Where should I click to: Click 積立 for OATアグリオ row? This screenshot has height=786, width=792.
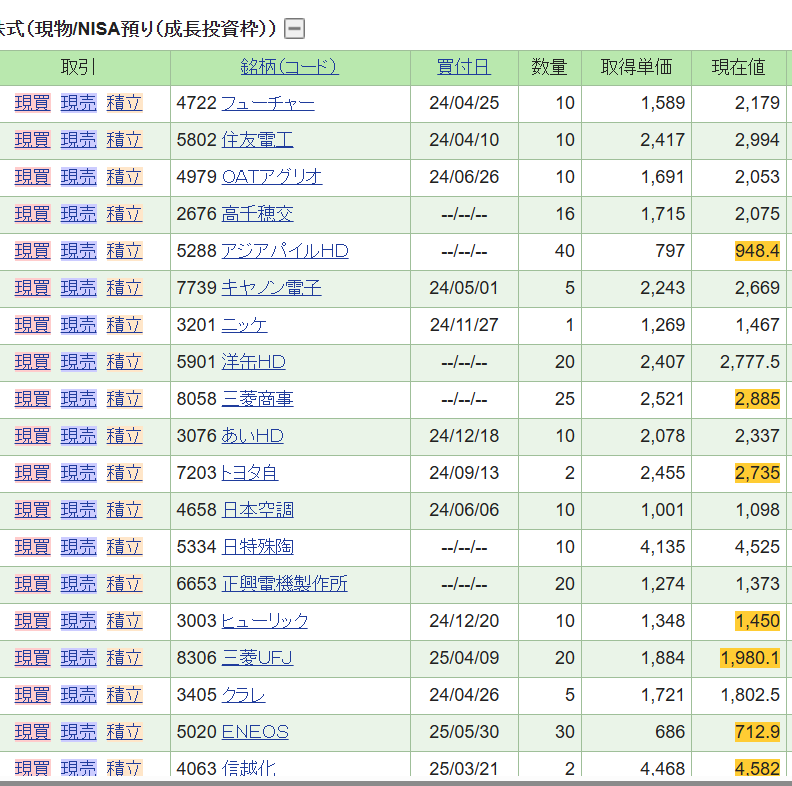124,177
